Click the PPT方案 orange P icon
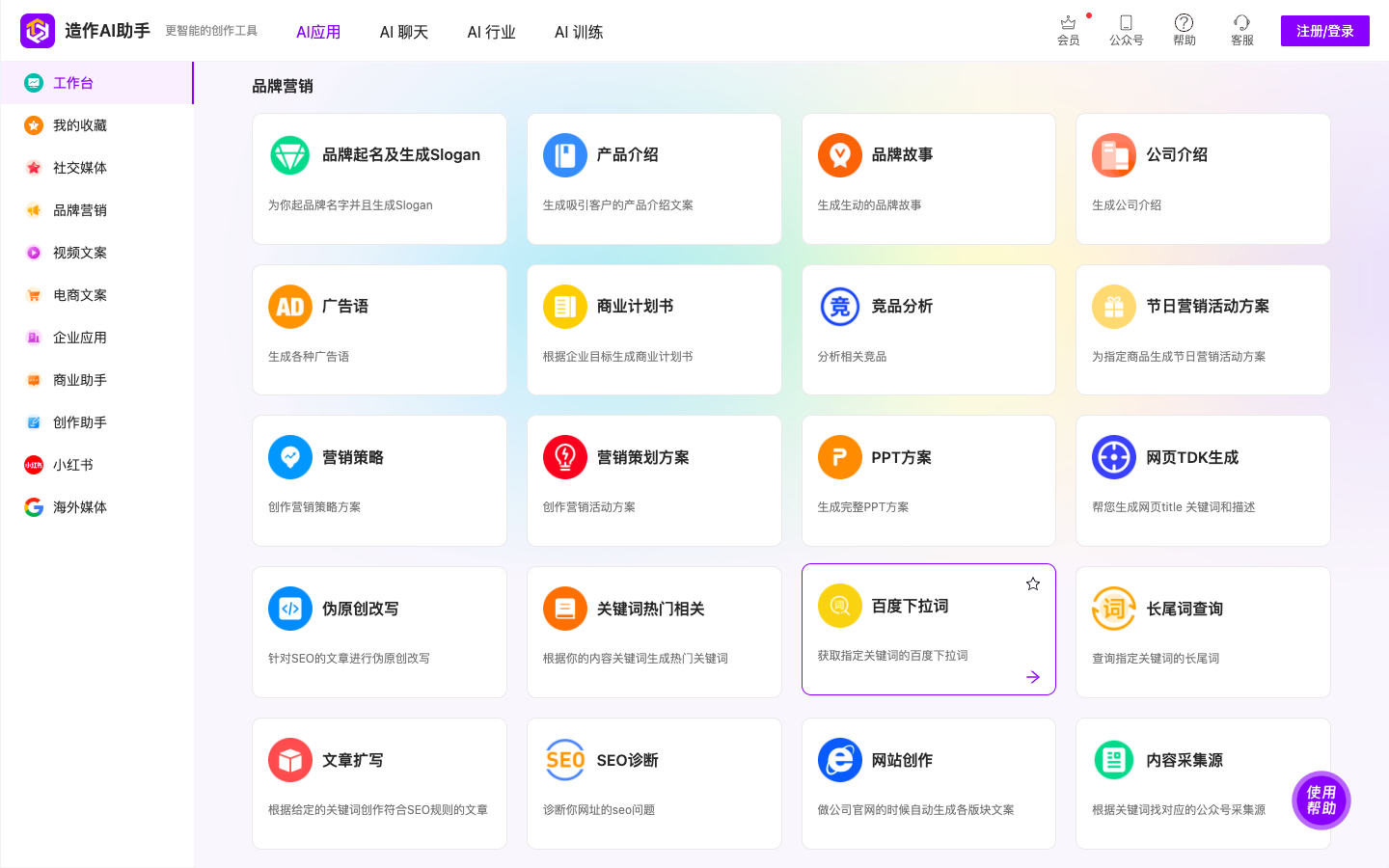Image resolution: width=1389 pixels, height=868 pixels. [840, 457]
